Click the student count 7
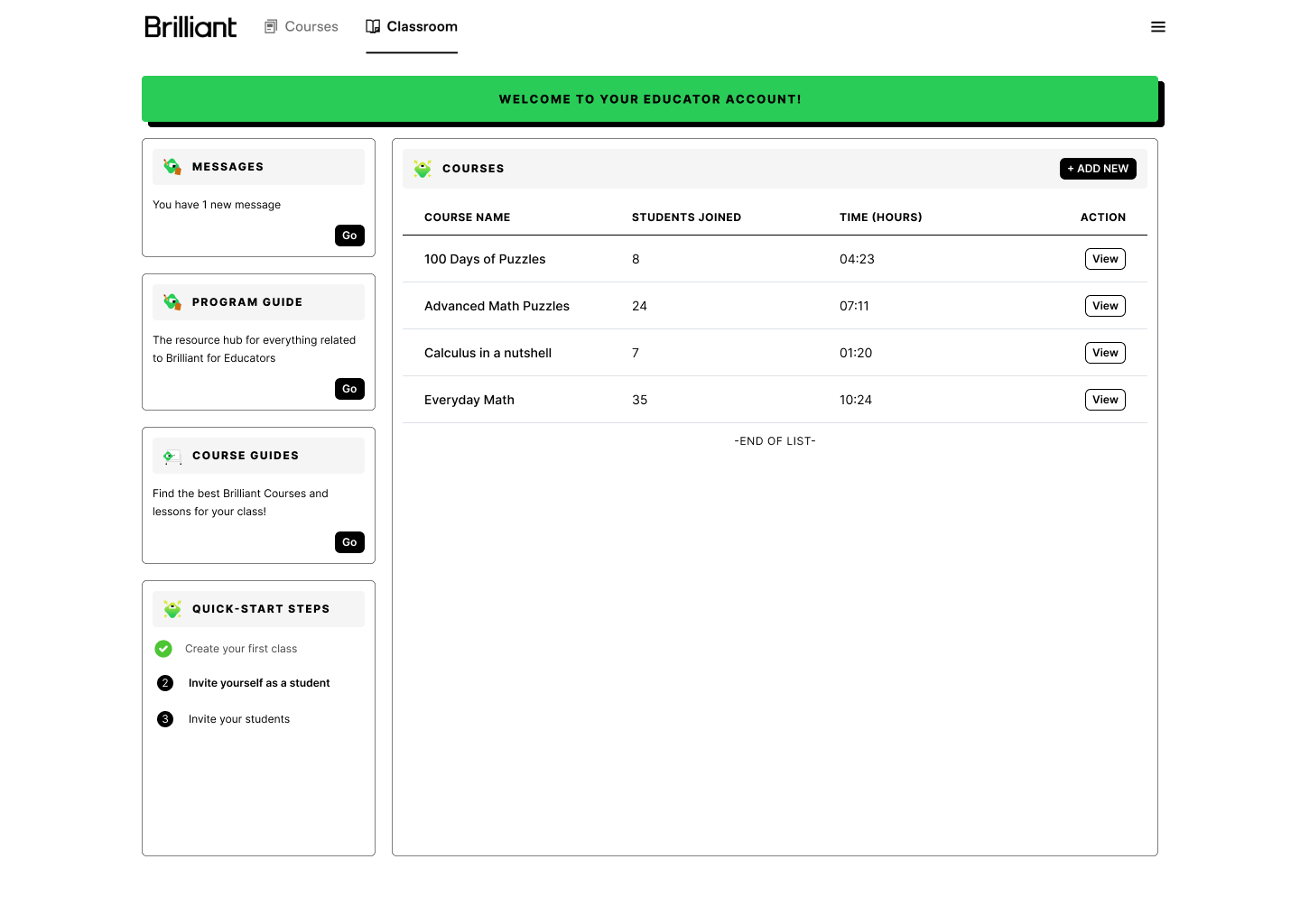The image size is (1300, 924). 636,353
